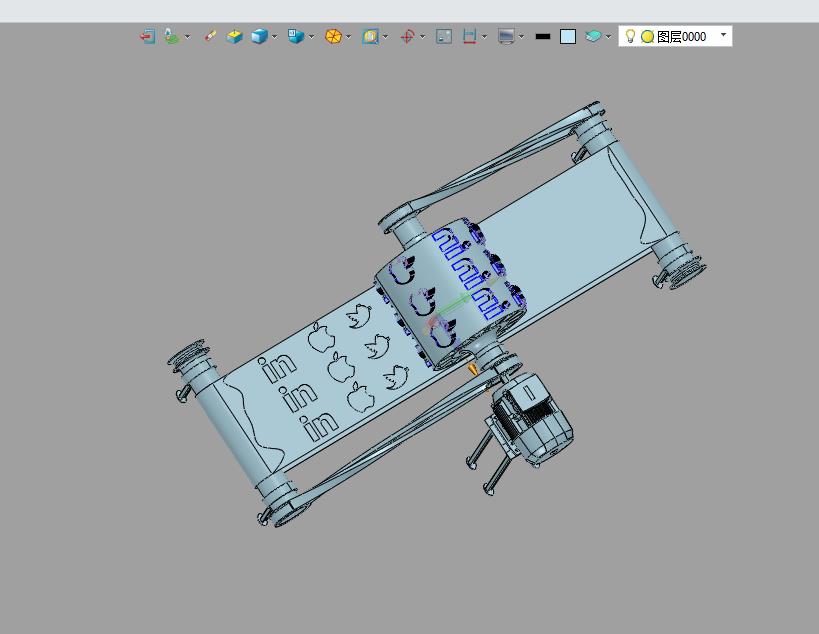Click the orange wireframe sphere icon
Viewport: 819px width, 634px height.
coord(333,36)
